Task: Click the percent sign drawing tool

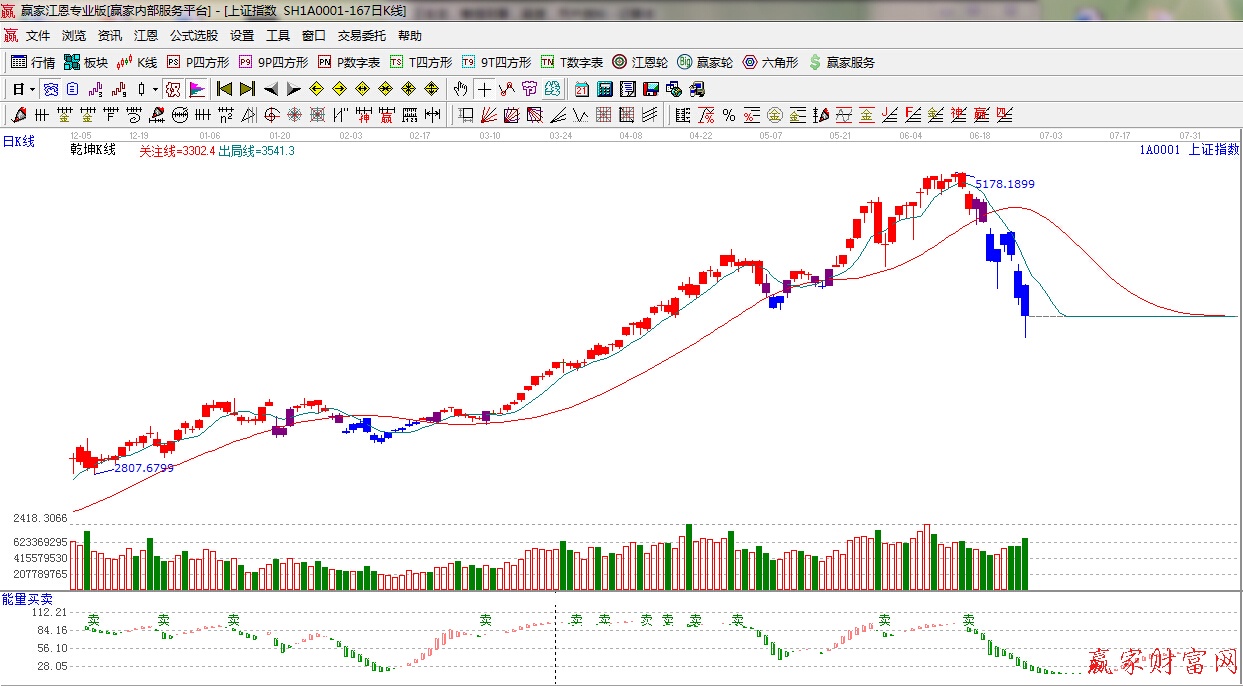Action: coord(729,115)
